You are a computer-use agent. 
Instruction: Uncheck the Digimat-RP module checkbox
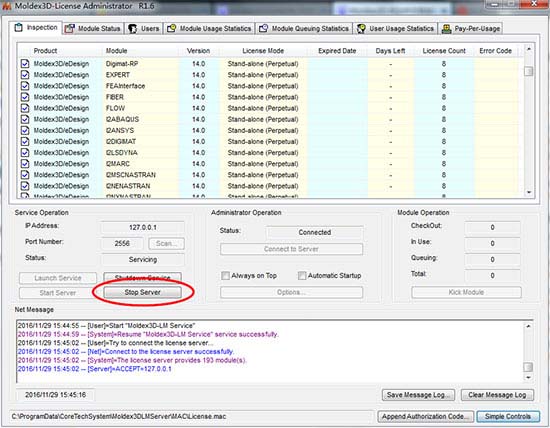point(25,63)
